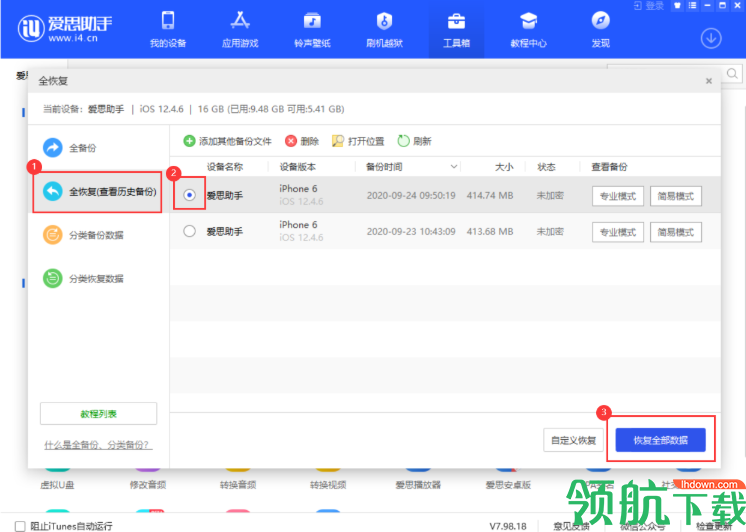Click the 大小 column header

[x=504, y=167]
